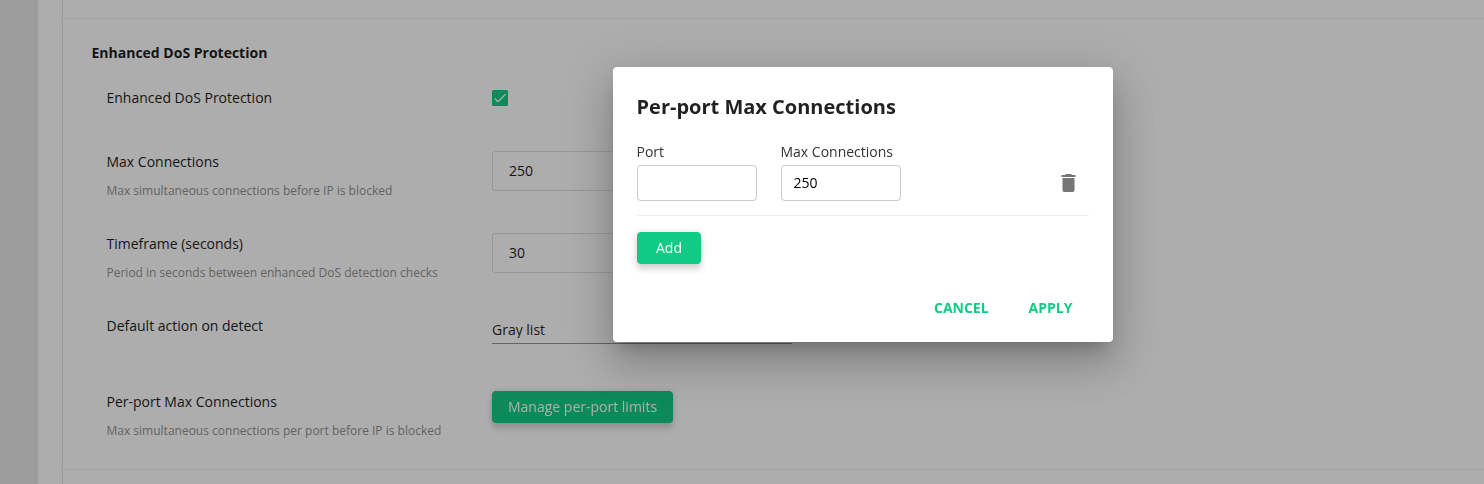Uncheck the Enhanced DoS Protection checkbox

500,98
